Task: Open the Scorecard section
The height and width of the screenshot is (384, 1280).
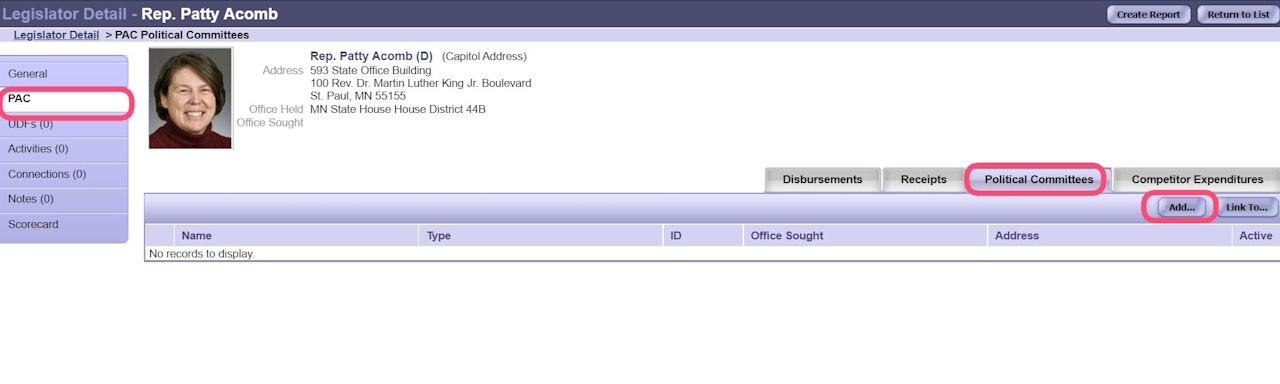Action: 64,225
